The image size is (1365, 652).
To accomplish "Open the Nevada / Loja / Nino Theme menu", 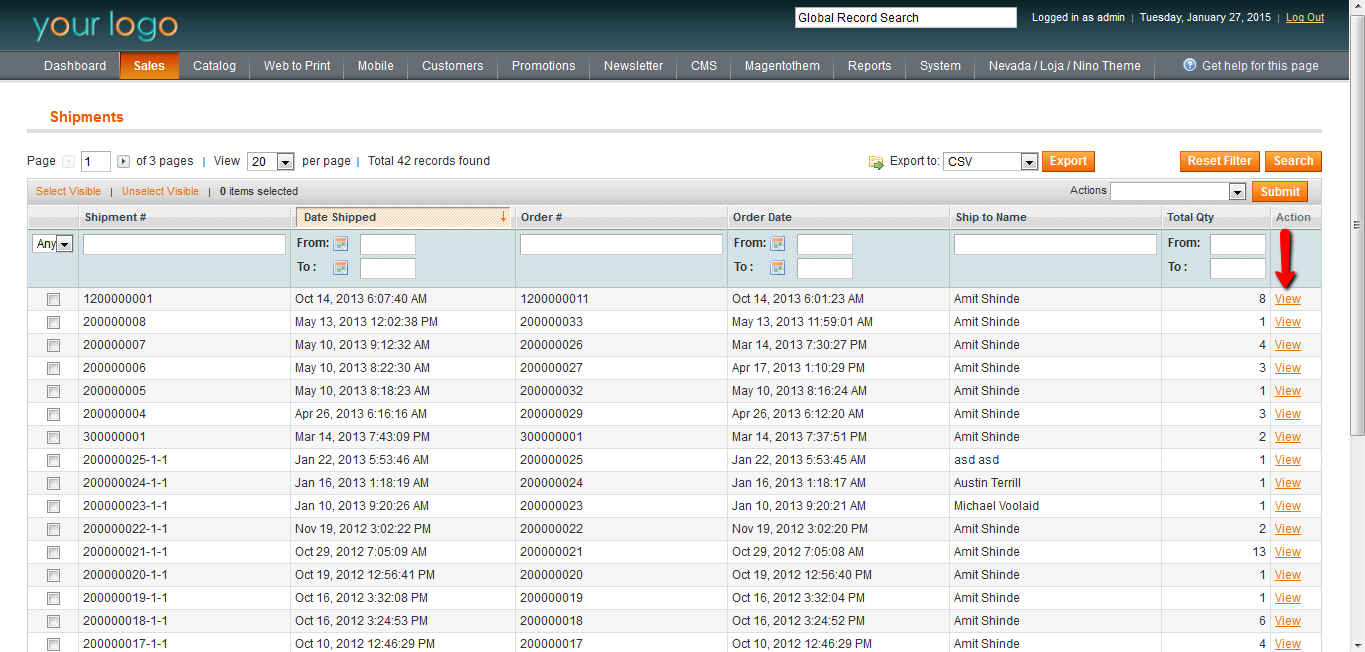I will 1065,66.
